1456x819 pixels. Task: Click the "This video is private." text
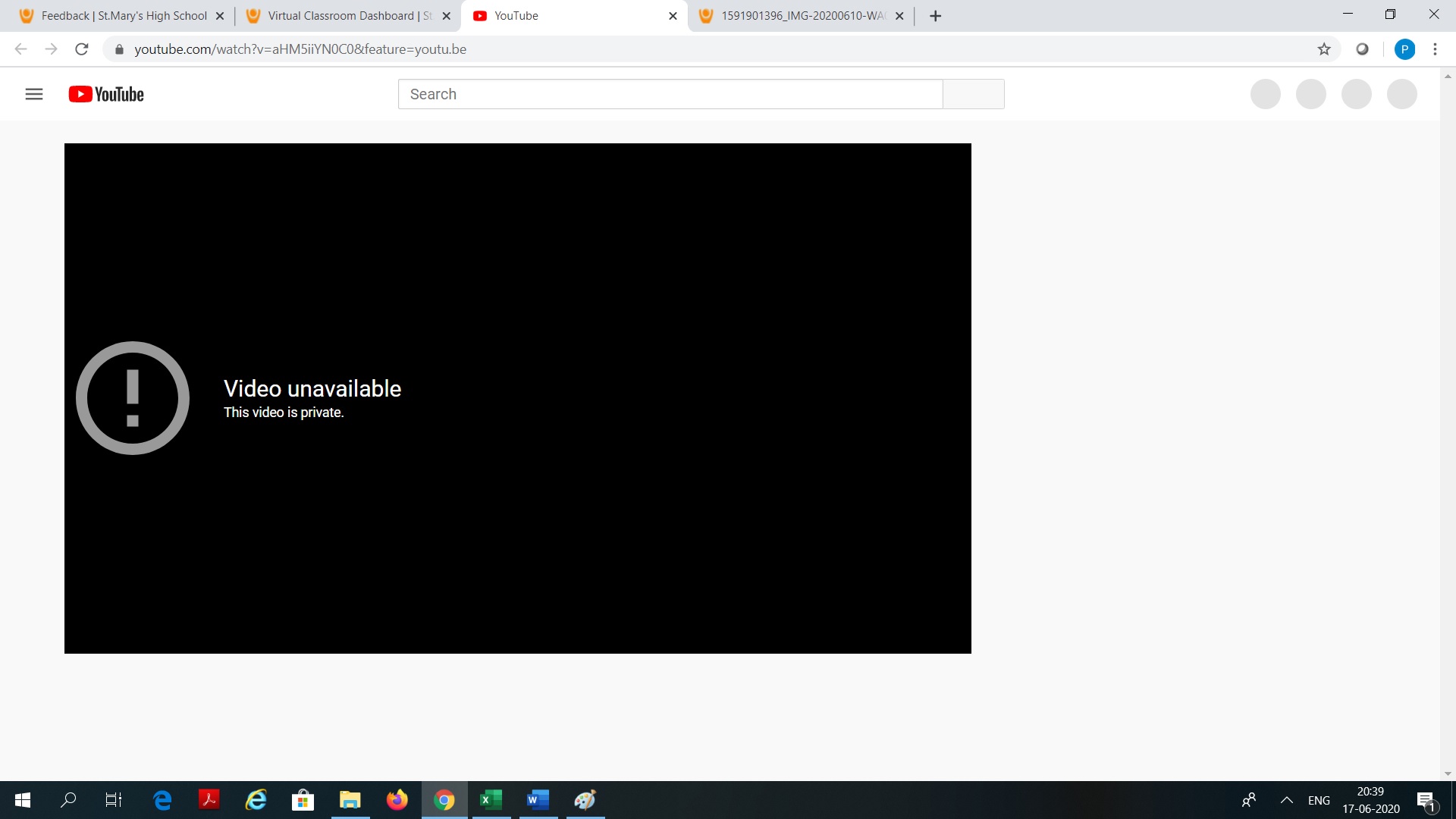[284, 413]
